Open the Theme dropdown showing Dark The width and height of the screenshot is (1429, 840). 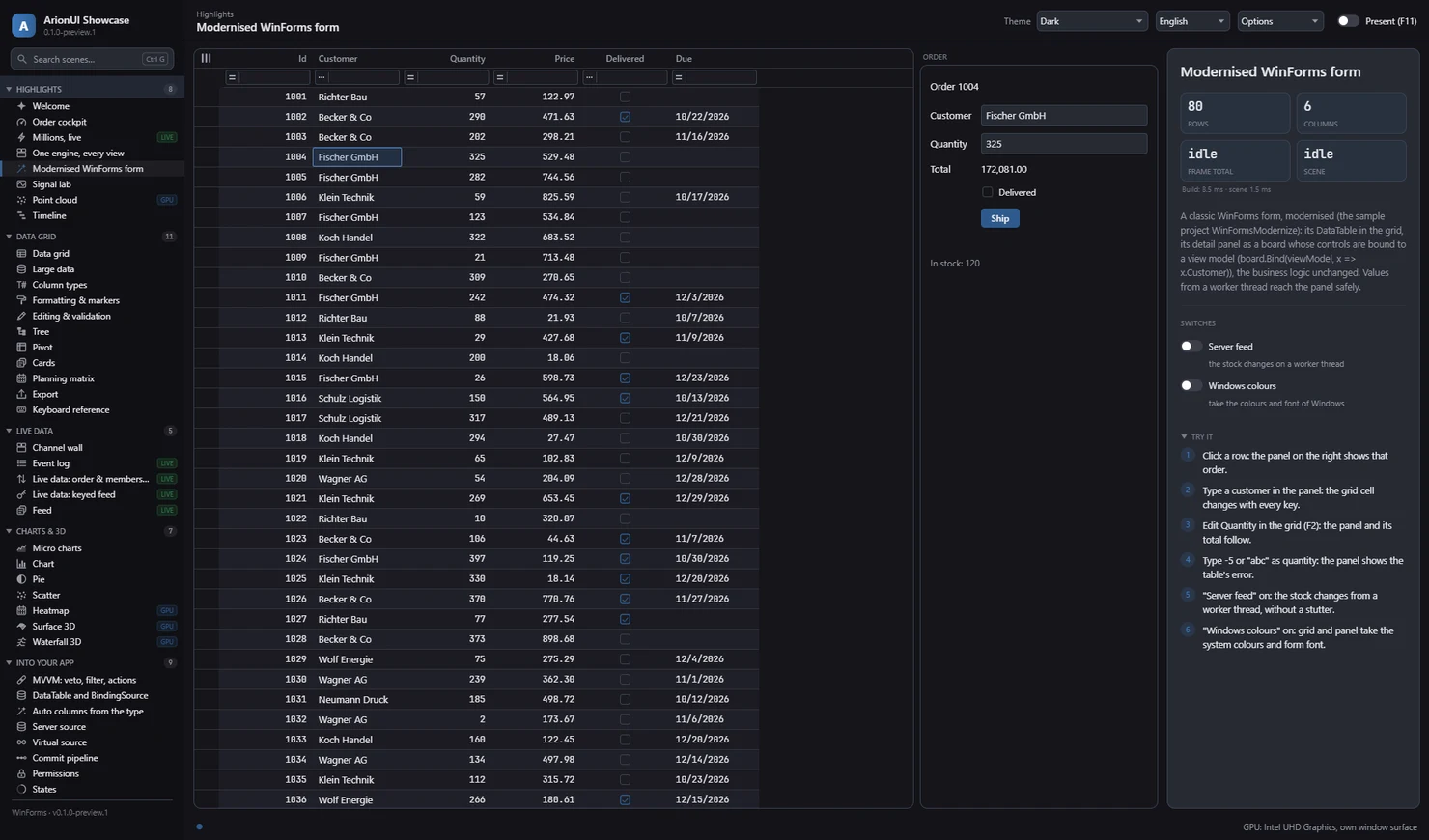tap(1091, 21)
